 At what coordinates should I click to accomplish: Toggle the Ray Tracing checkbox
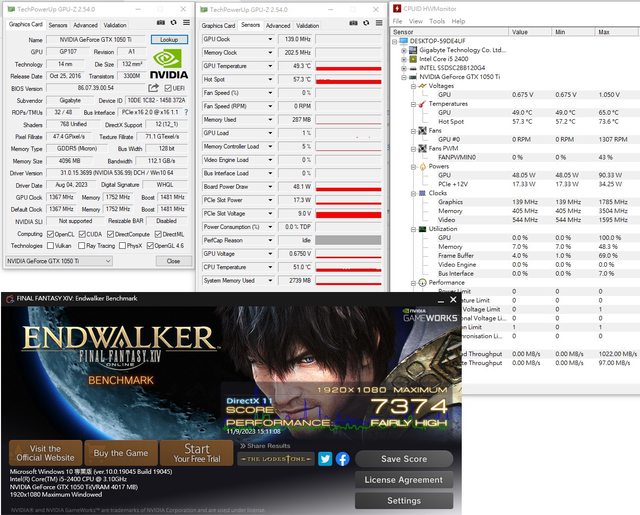pyautogui.click(x=80, y=245)
